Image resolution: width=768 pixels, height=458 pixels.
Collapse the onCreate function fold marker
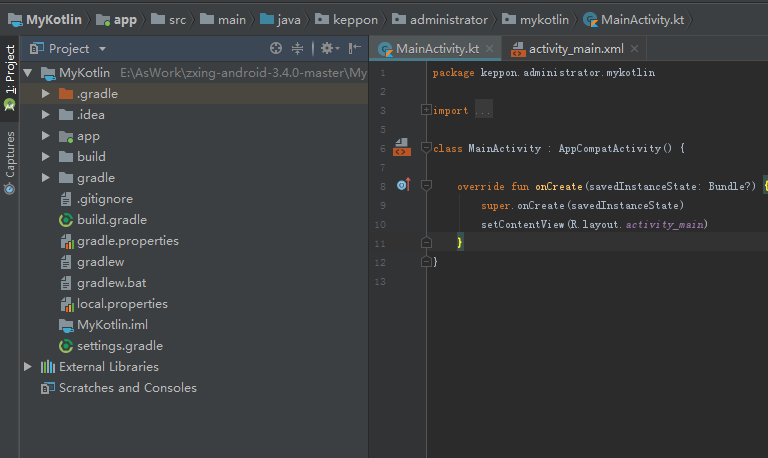point(426,185)
